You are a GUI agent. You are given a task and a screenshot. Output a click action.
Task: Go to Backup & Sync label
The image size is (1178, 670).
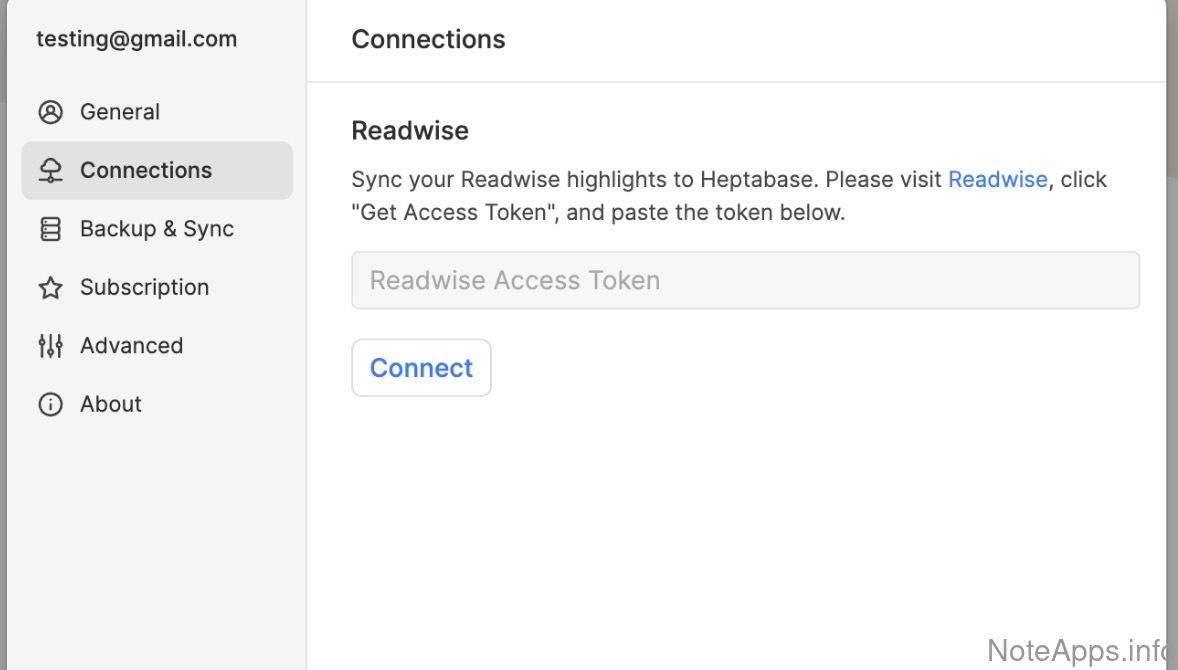(157, 229)
